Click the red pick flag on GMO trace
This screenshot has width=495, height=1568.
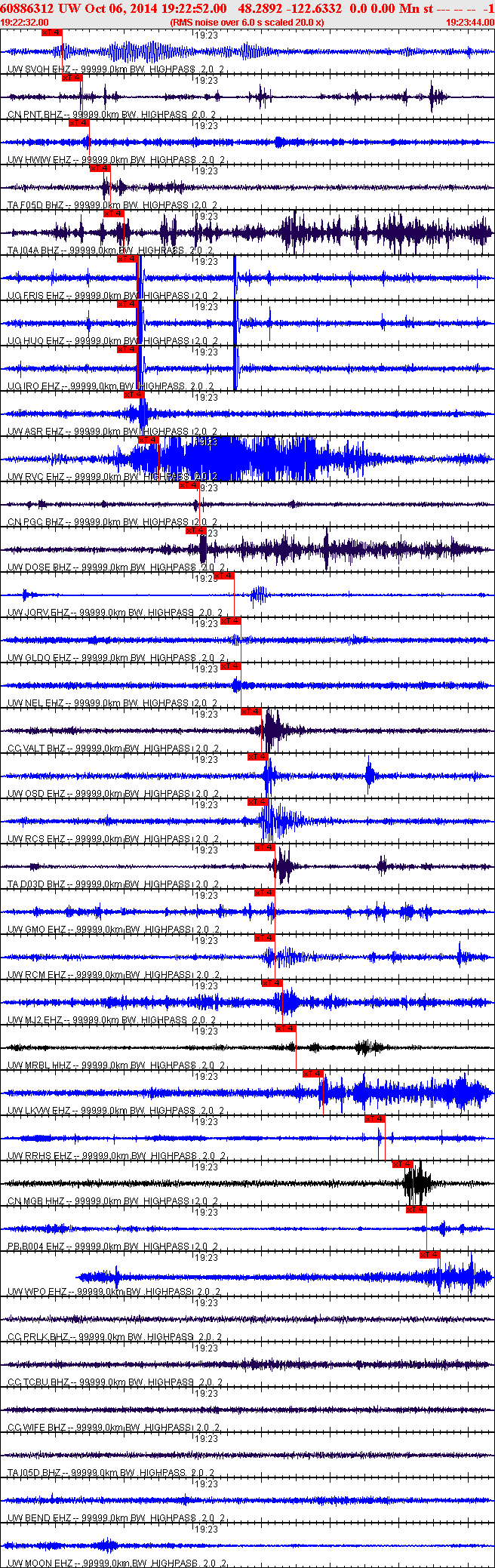(x=265, y=893)
